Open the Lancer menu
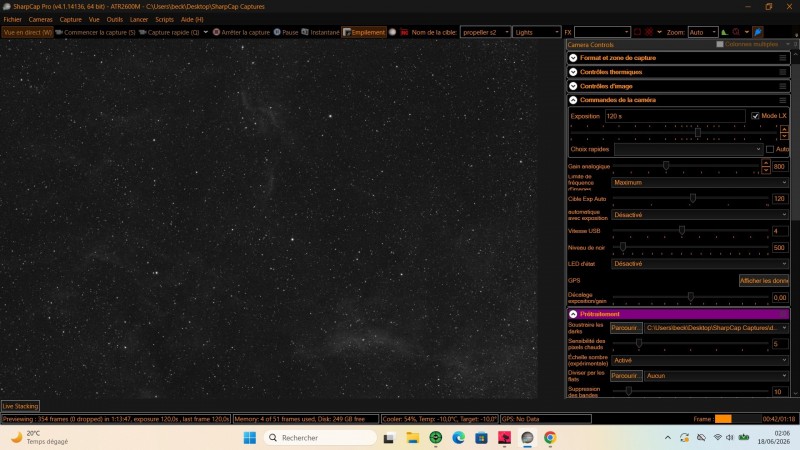Viewport: 800px width, 450px height. 139,19
